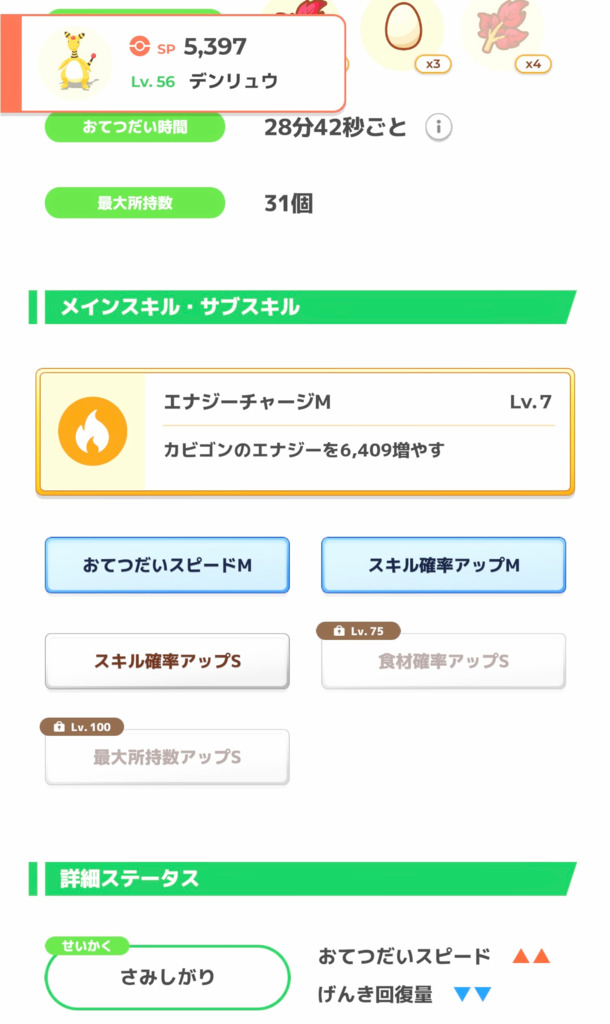610x1024 pixels.
Task: Tap the info icon beside 28分42秒ごと
Action: pyautogui.click(x=439, y=128)
